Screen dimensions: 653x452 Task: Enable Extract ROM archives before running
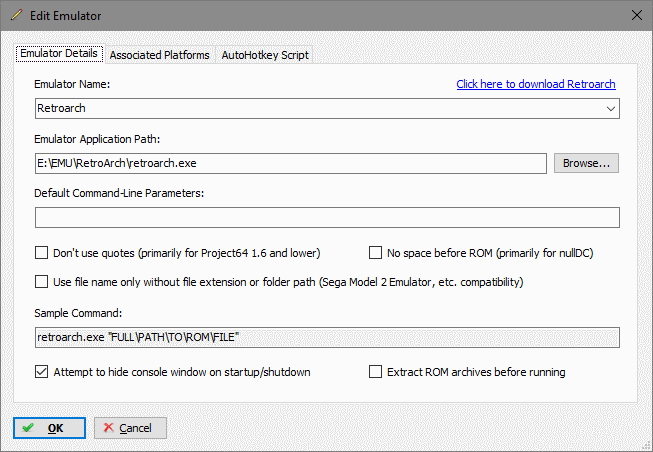click(377, 372)
